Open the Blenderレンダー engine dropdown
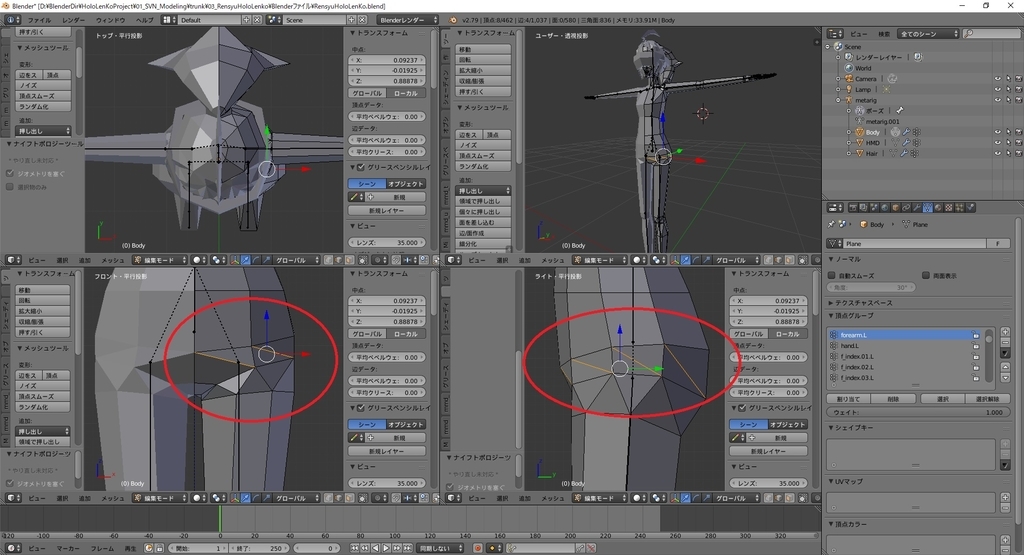Screen dimensions: 1024x555 point(409,20)
